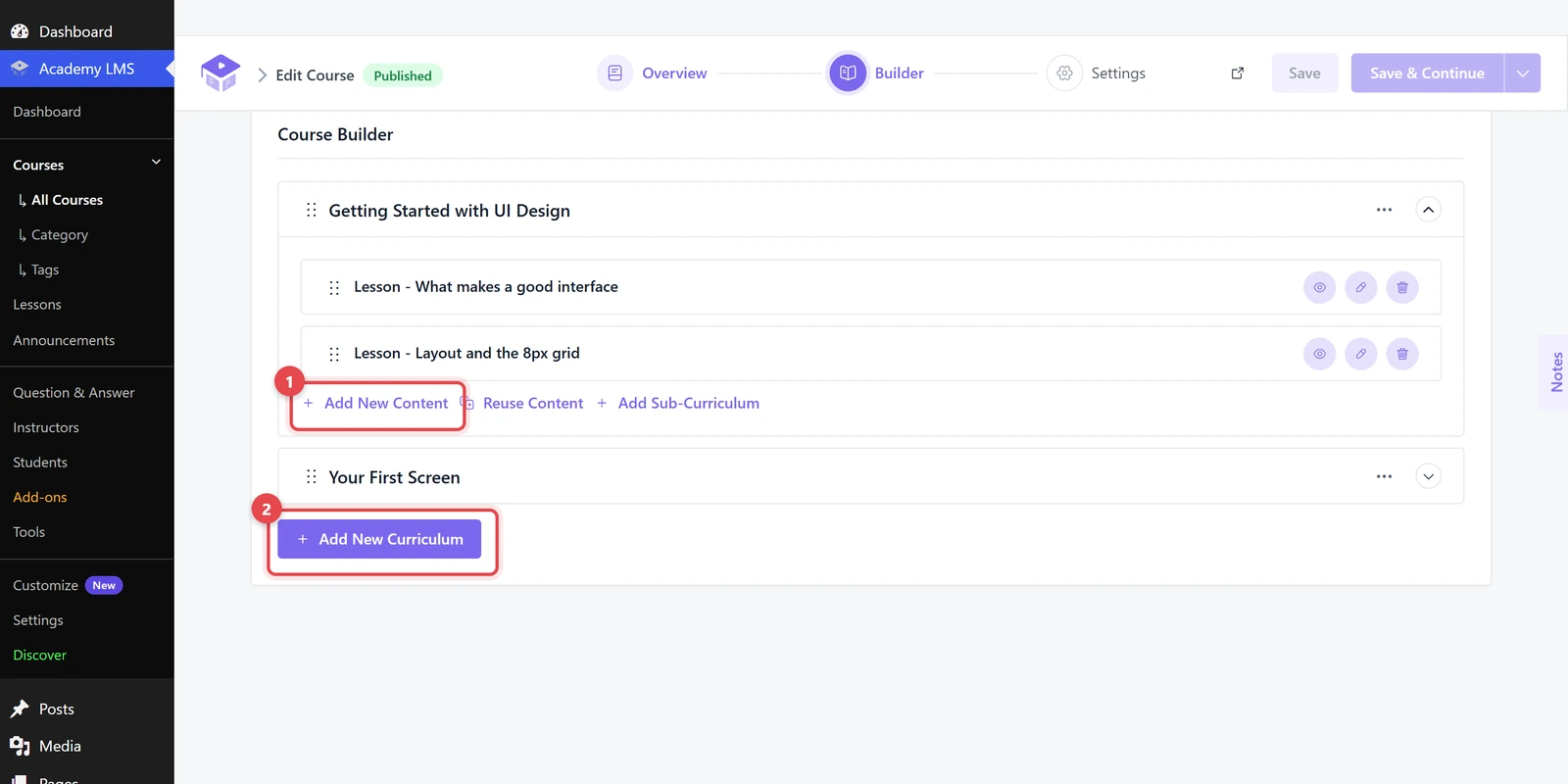1568x784 pixels.
Task: Collapse the Courses sidebar submenu
Action: [156, 163]
